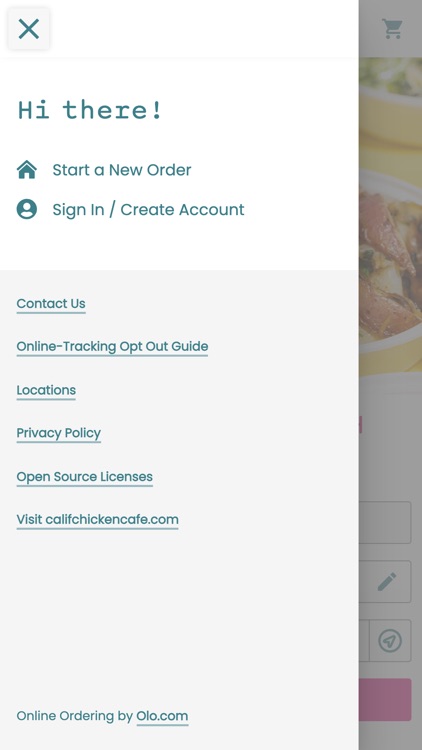Close the side menu with the X

point(29,29)
